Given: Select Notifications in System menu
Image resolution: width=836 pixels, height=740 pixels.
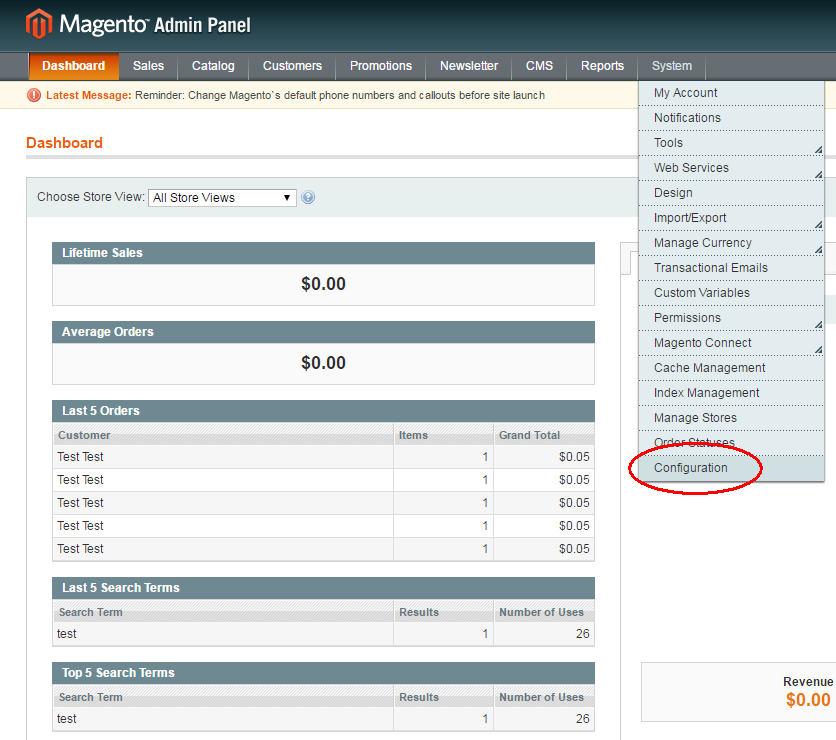Looking at the screenshot, I should [x=731, y=118].
